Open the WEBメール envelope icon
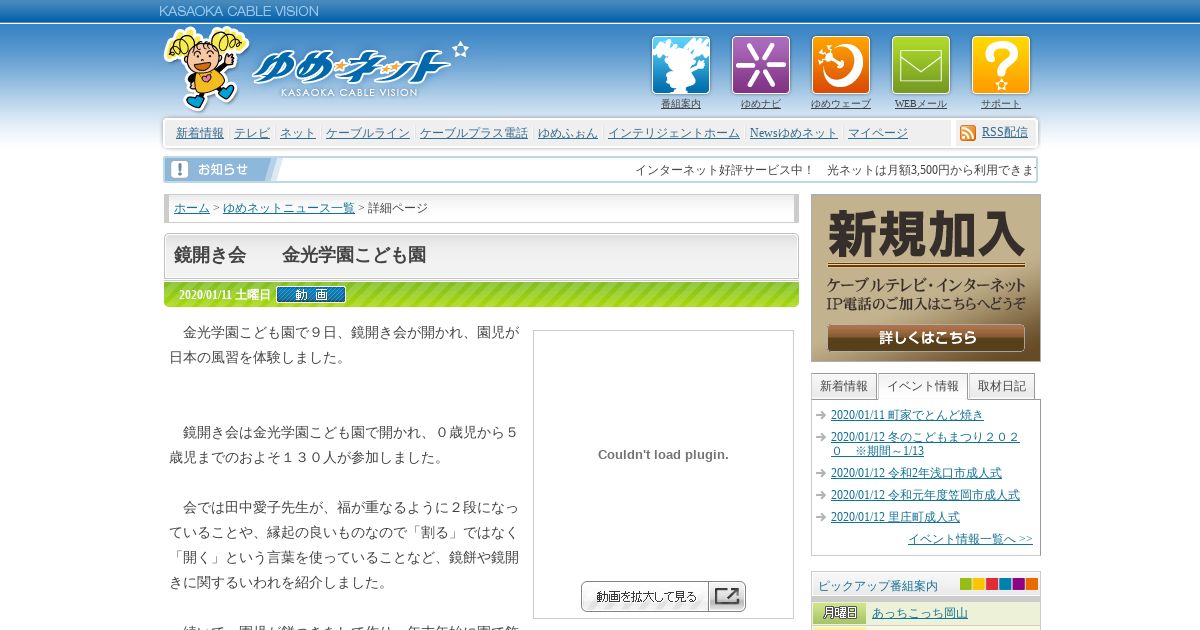This screenshot has height=630, width=1200. [x=921, y=65]
